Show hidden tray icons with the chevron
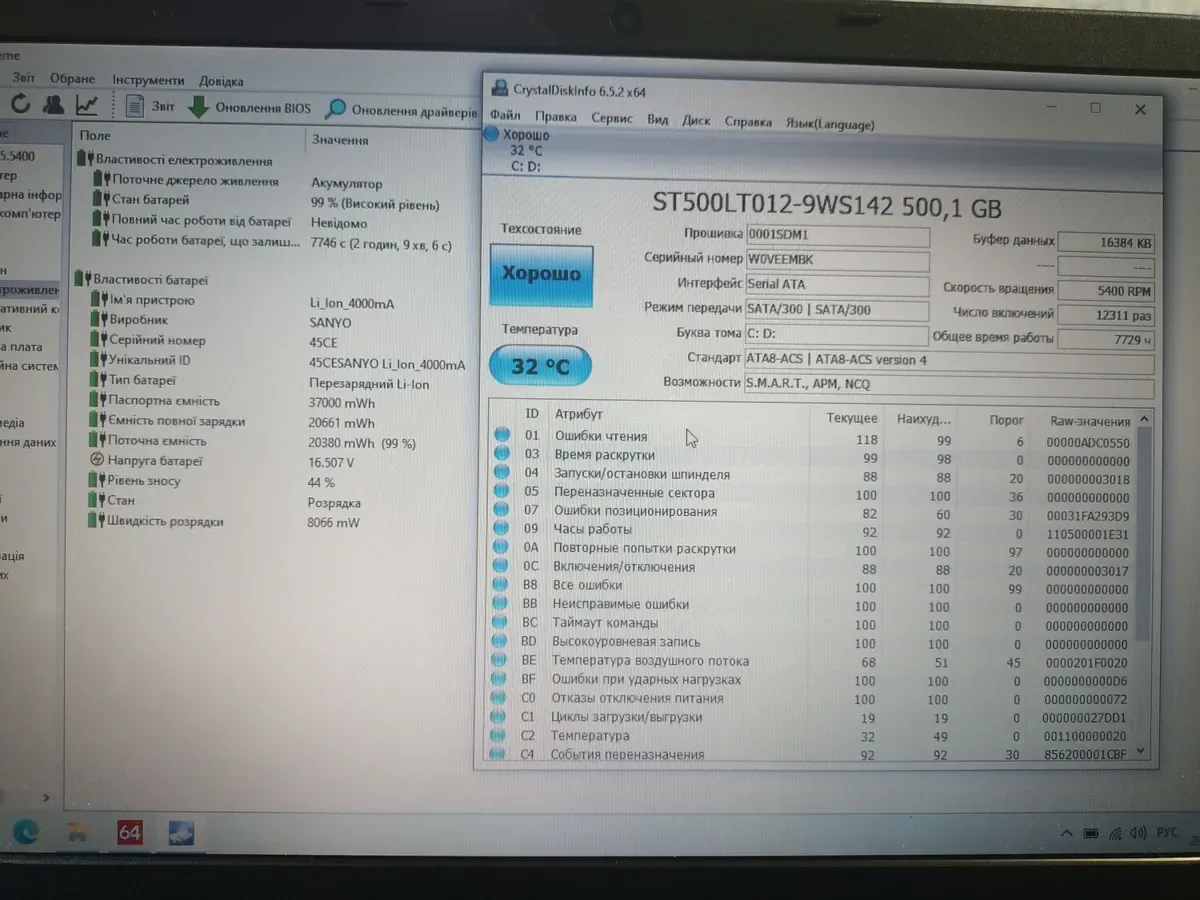The image size is (1200, 900). pyautogui.click(x=1066, y=833)
